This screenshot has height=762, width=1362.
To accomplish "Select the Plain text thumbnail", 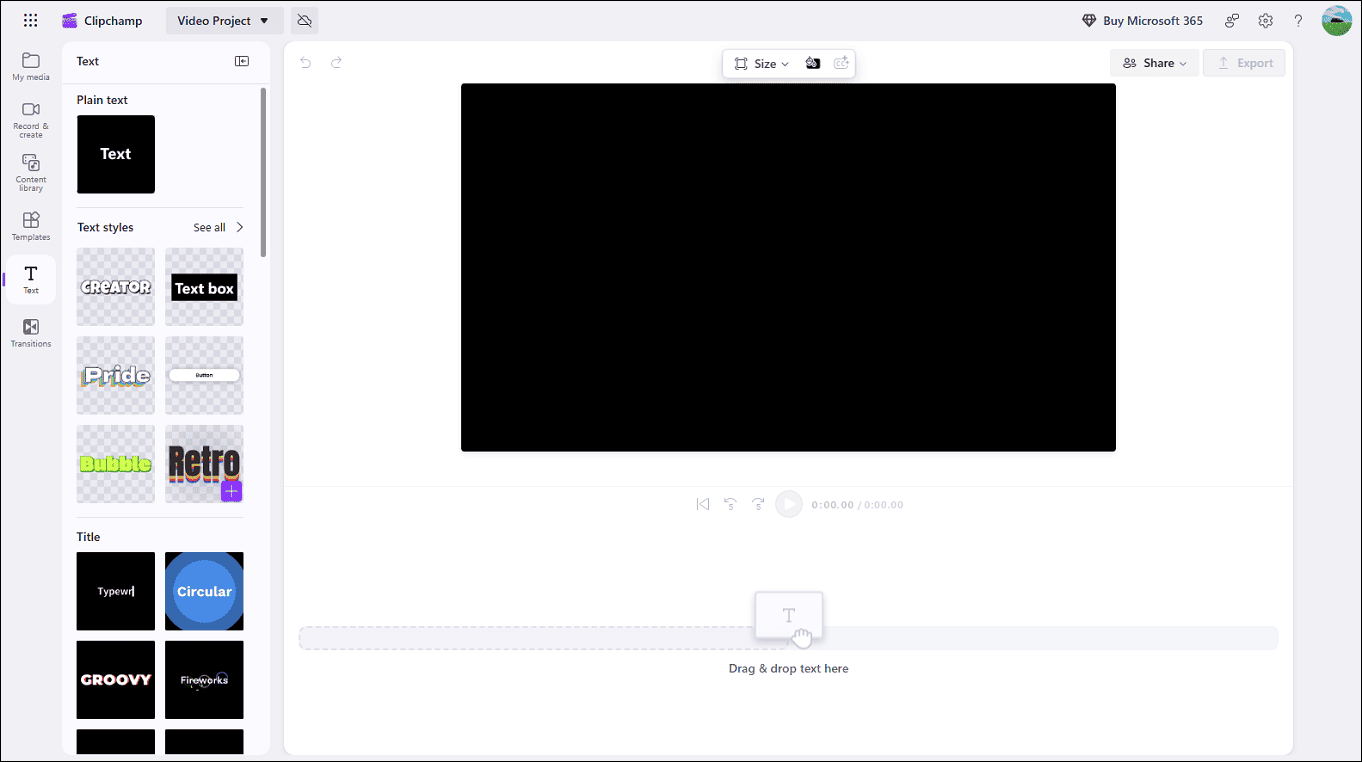I will [116, 154].
